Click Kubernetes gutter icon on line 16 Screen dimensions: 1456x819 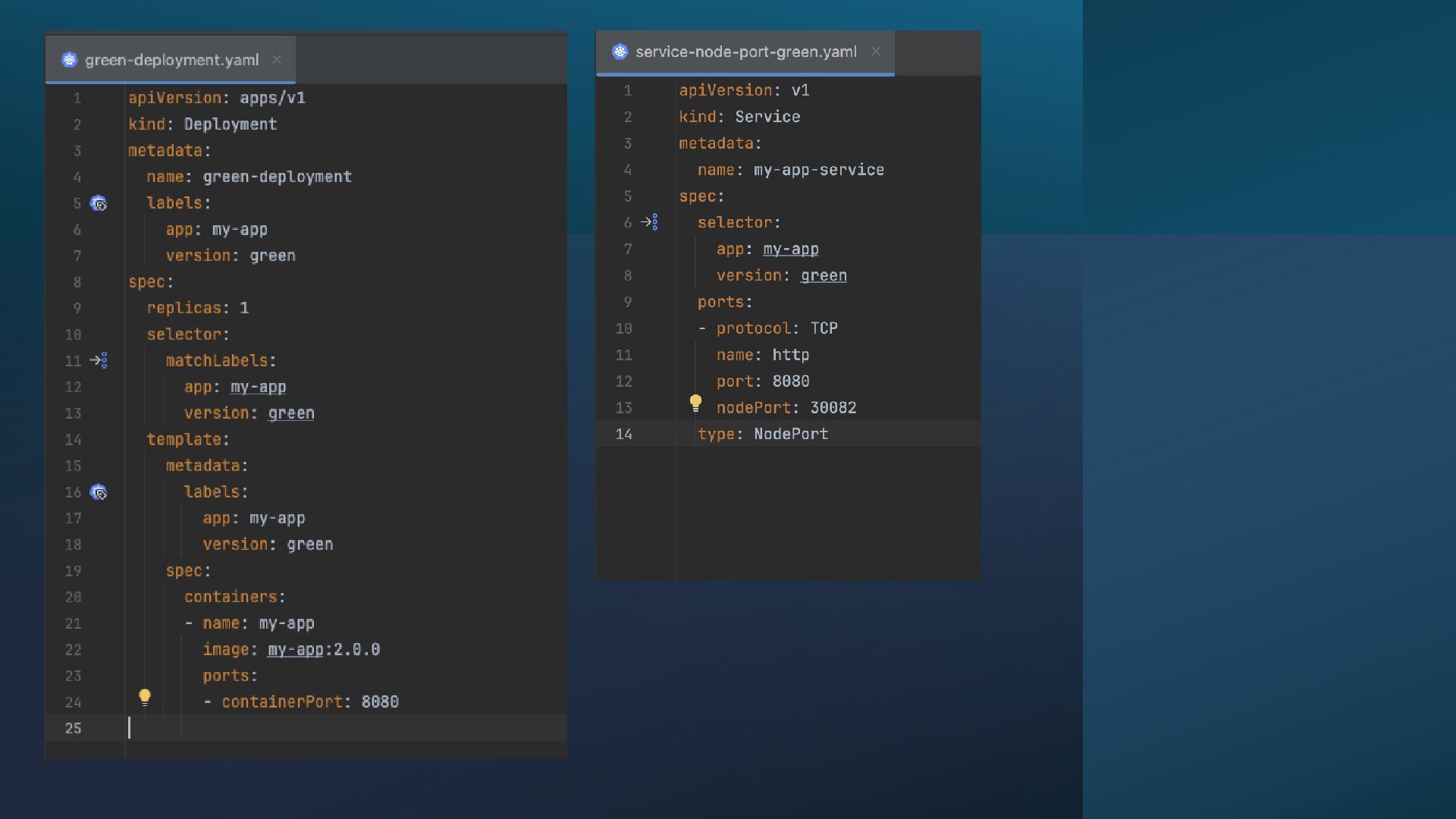pos(99,492)
